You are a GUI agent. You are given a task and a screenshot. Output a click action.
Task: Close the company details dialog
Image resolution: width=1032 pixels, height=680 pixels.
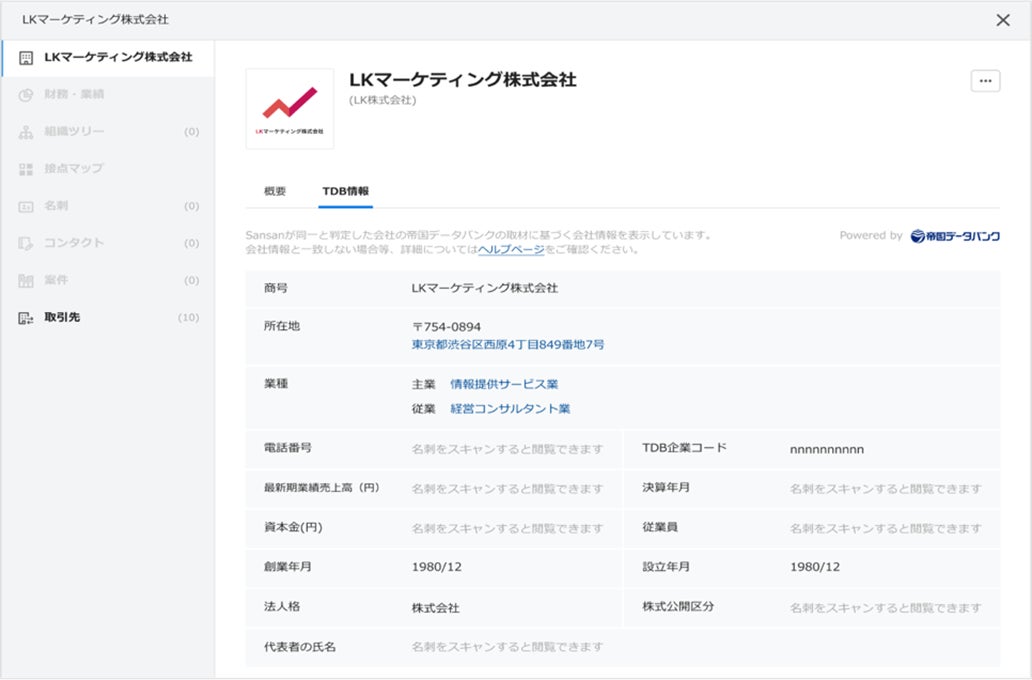[x=1003, y=20]
